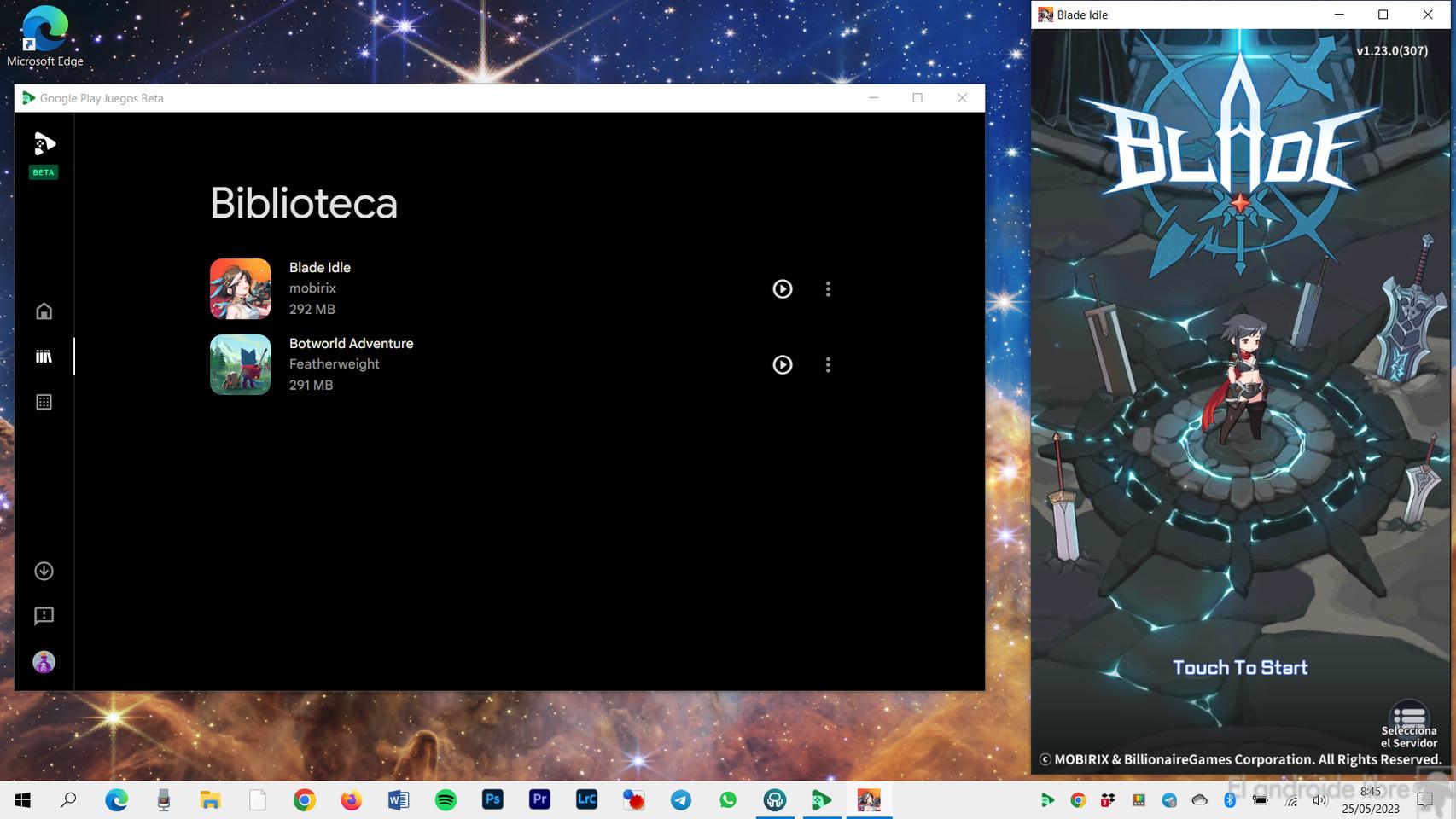
Task: Play Blade Idle from the library
Action: tap(782, 289)
